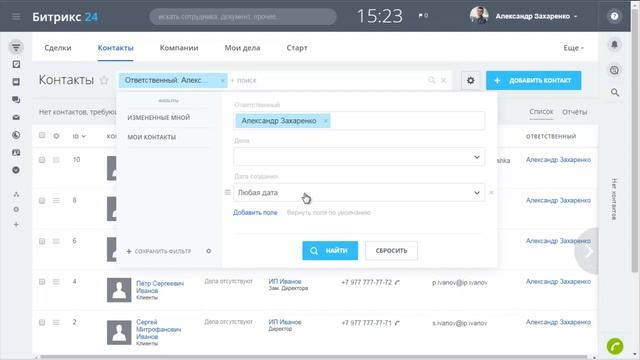Image resolution: width=640 pixels, height=360 pixels.
Task: Click Вернуть поля по умолчанию link
Action: click(x=329, y=213)
